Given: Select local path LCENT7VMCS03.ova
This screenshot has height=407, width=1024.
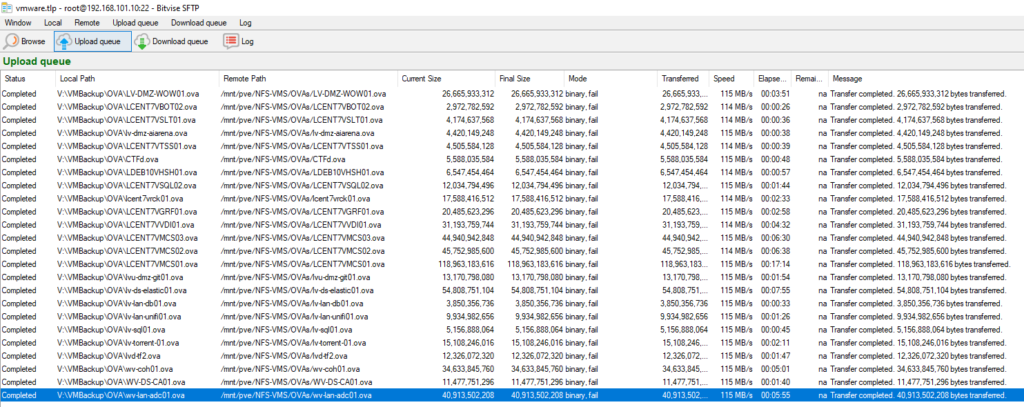Looking at the screenshot, I should [x=127, y=238].
